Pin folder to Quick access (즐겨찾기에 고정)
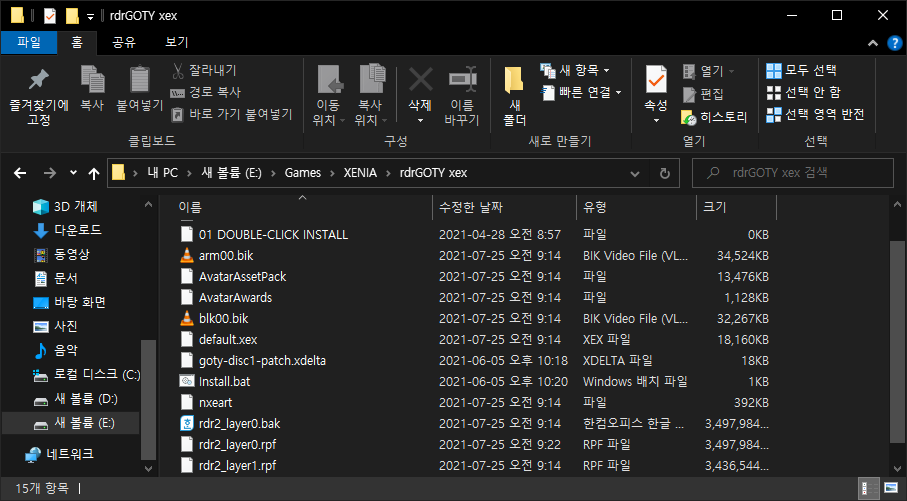This screenshot has height=501, width=907. click(x=39, y=97)
